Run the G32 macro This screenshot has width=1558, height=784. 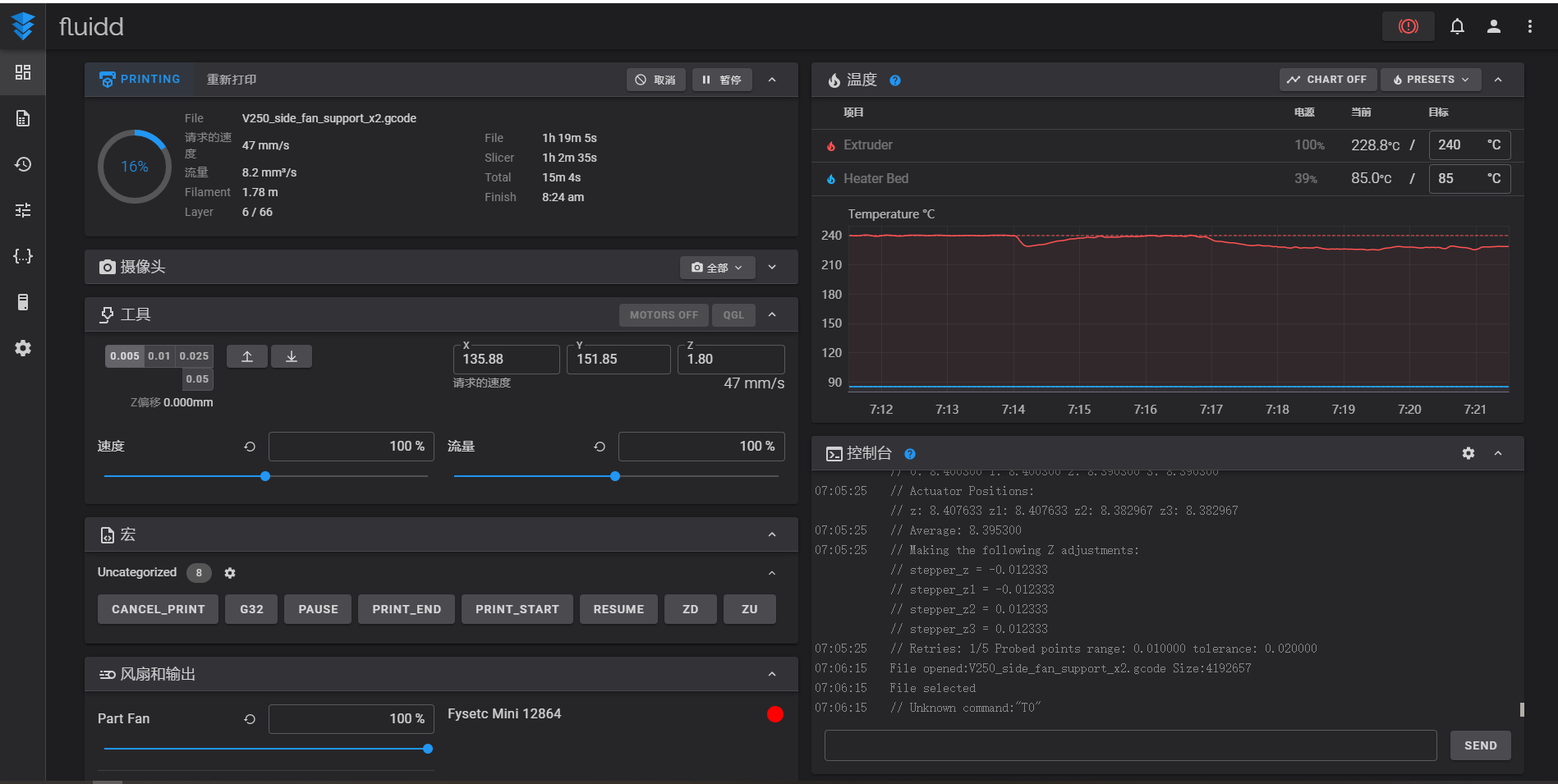click(252, 609)
